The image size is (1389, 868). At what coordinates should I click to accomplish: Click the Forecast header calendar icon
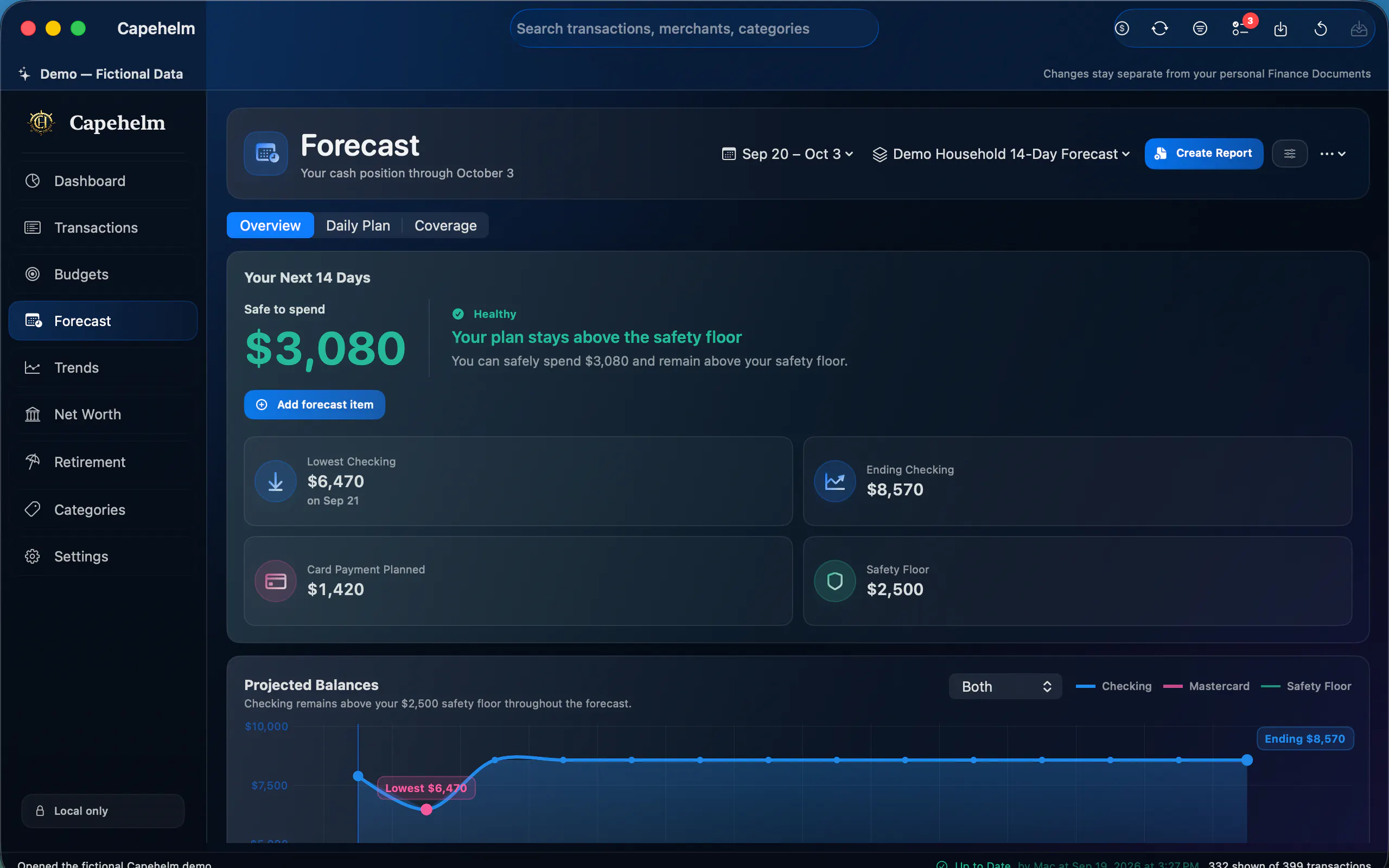266,154
